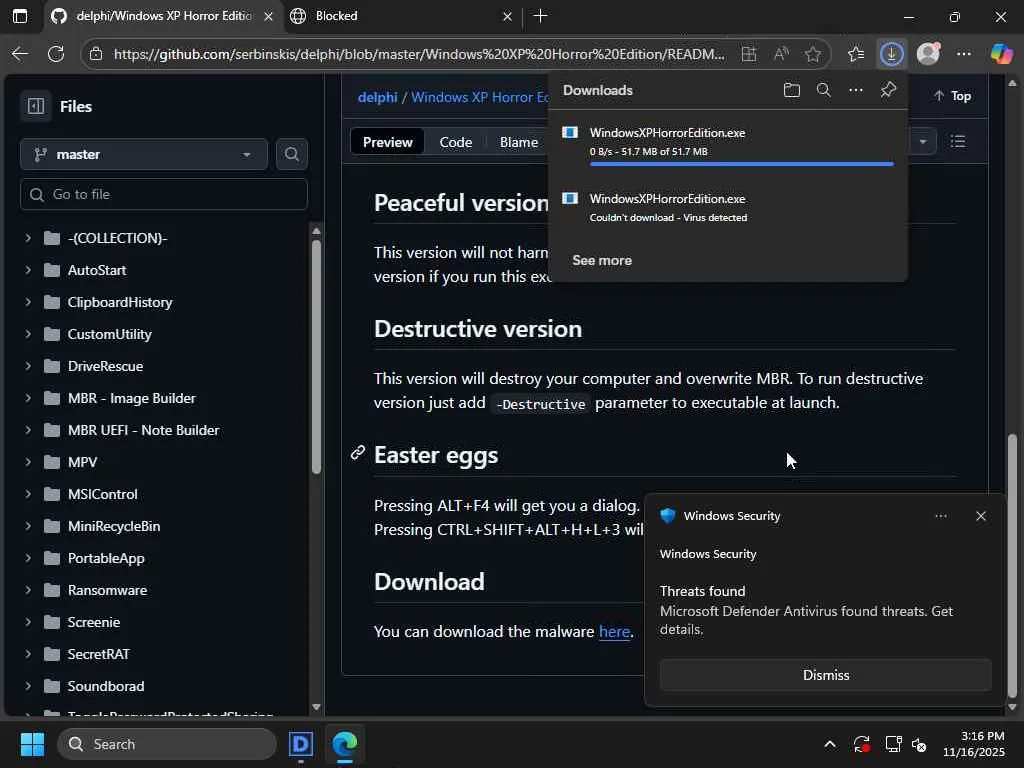1024x768 pixels.
Task: Open the muted volume tray icon
Action: 919,744
